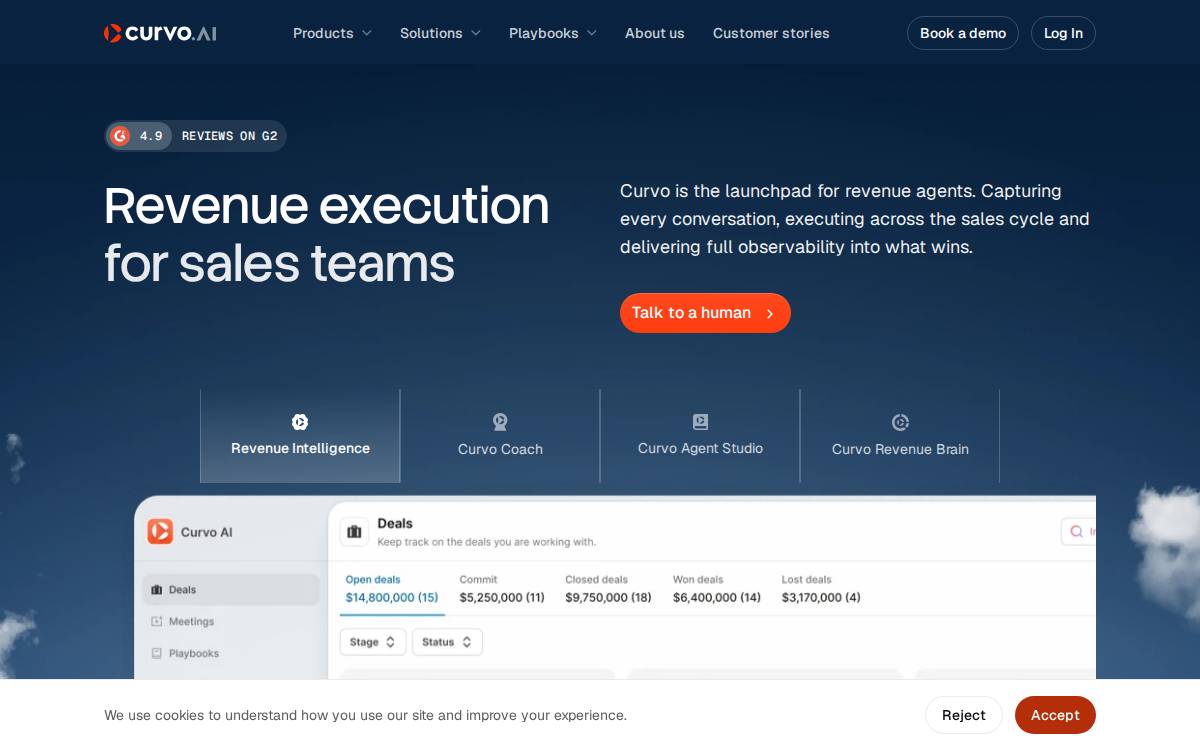Accept cookies in the banner

[x=1055, y=715]
